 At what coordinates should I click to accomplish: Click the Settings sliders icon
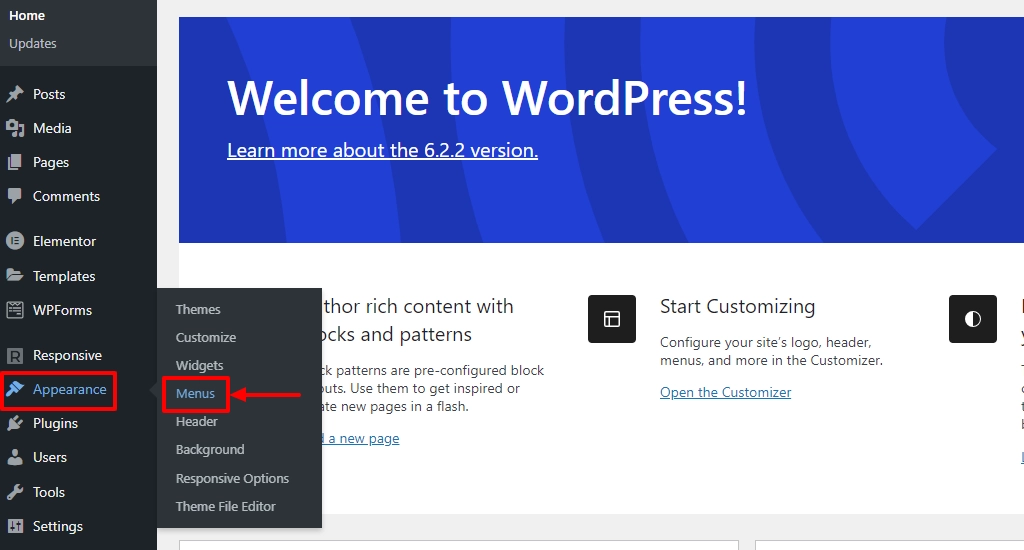pyautogui.click(x=15, y=526)
